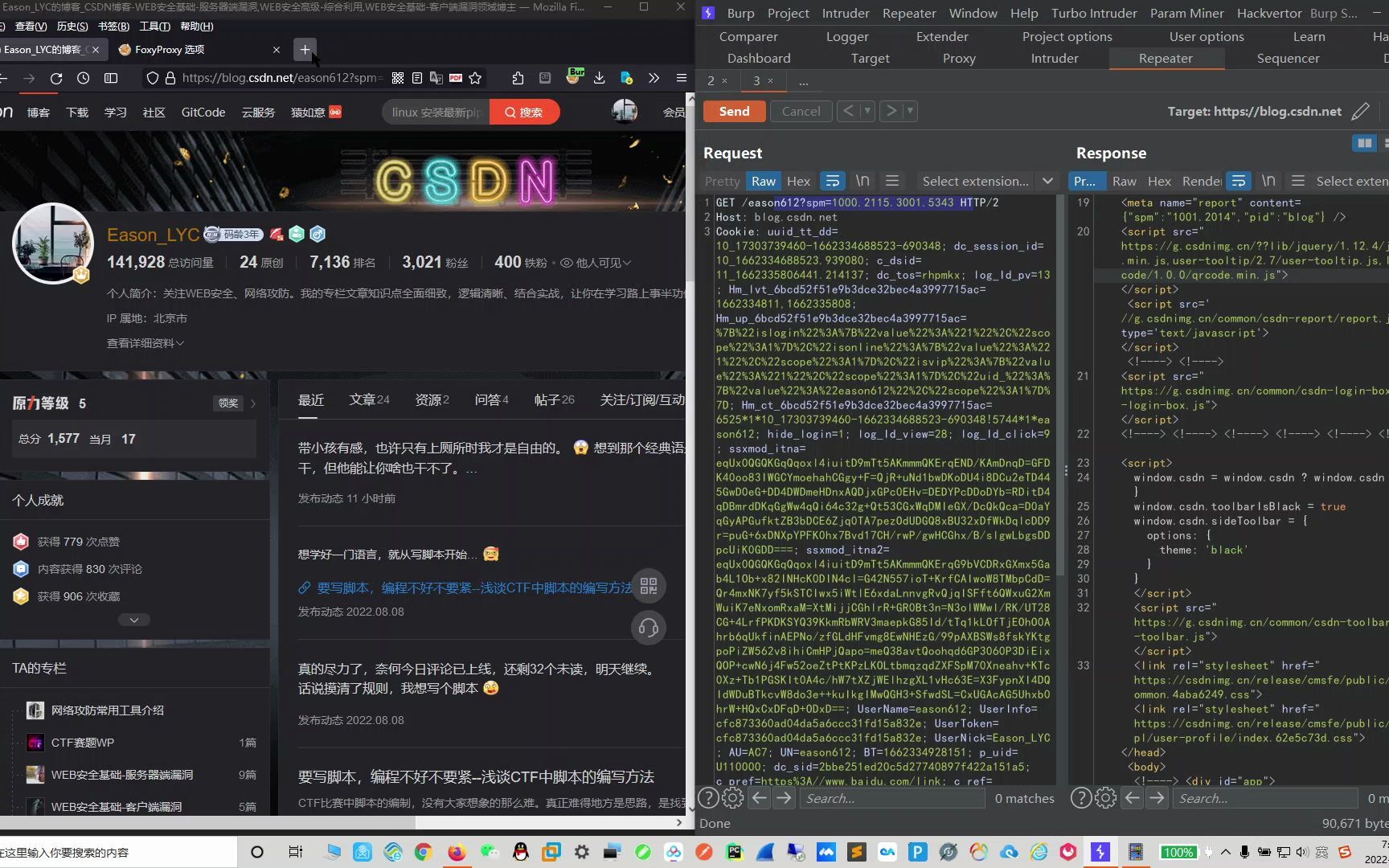
Task: Show hidden system tray icons
Action: 1225,852
